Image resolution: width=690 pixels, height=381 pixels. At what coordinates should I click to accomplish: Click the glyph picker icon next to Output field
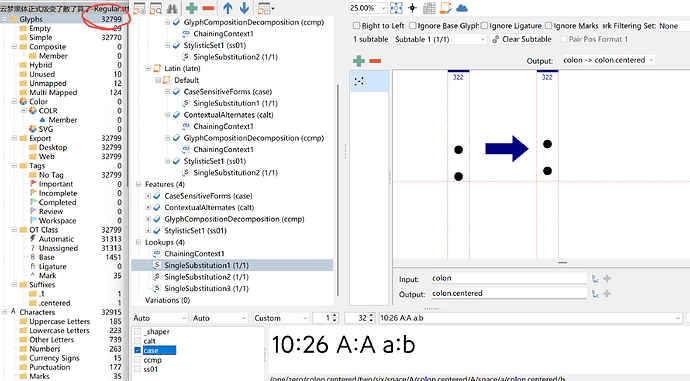595,293
